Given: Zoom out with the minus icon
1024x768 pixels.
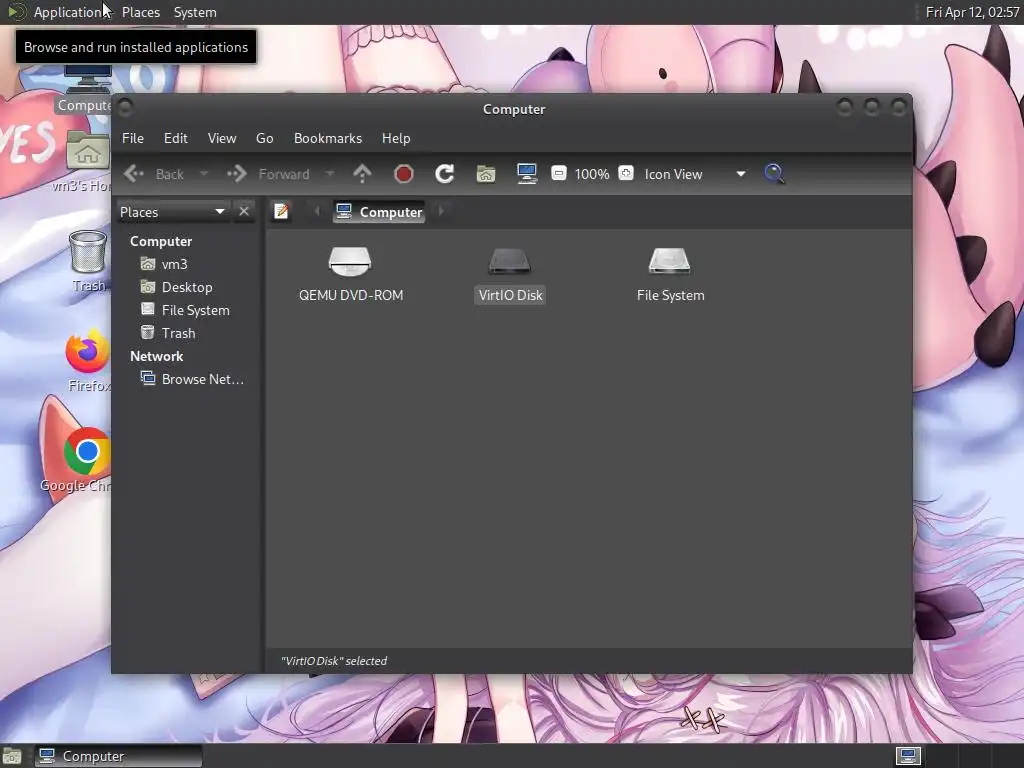Looking at the screenshot, I should coord(558,173).
